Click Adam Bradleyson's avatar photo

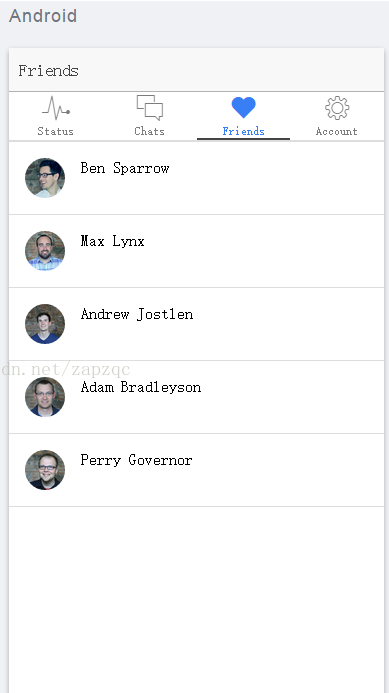pos(45,396)
